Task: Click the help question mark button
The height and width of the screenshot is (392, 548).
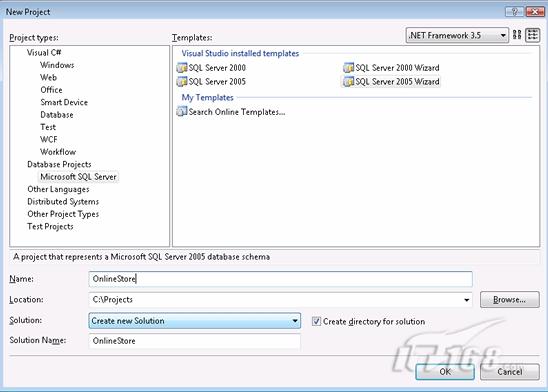Action: [514, 12]
